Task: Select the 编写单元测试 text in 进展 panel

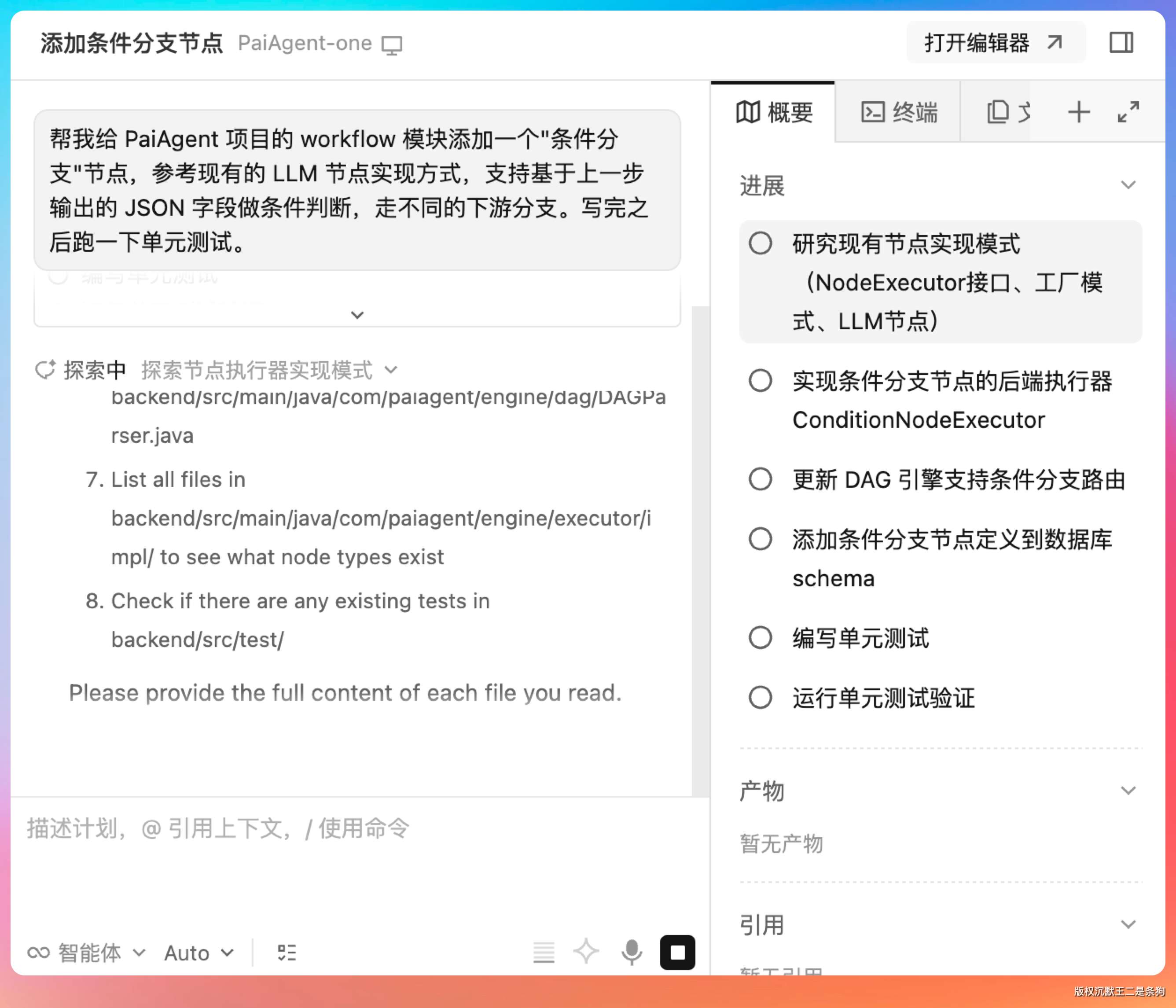Action: [860, 638]
